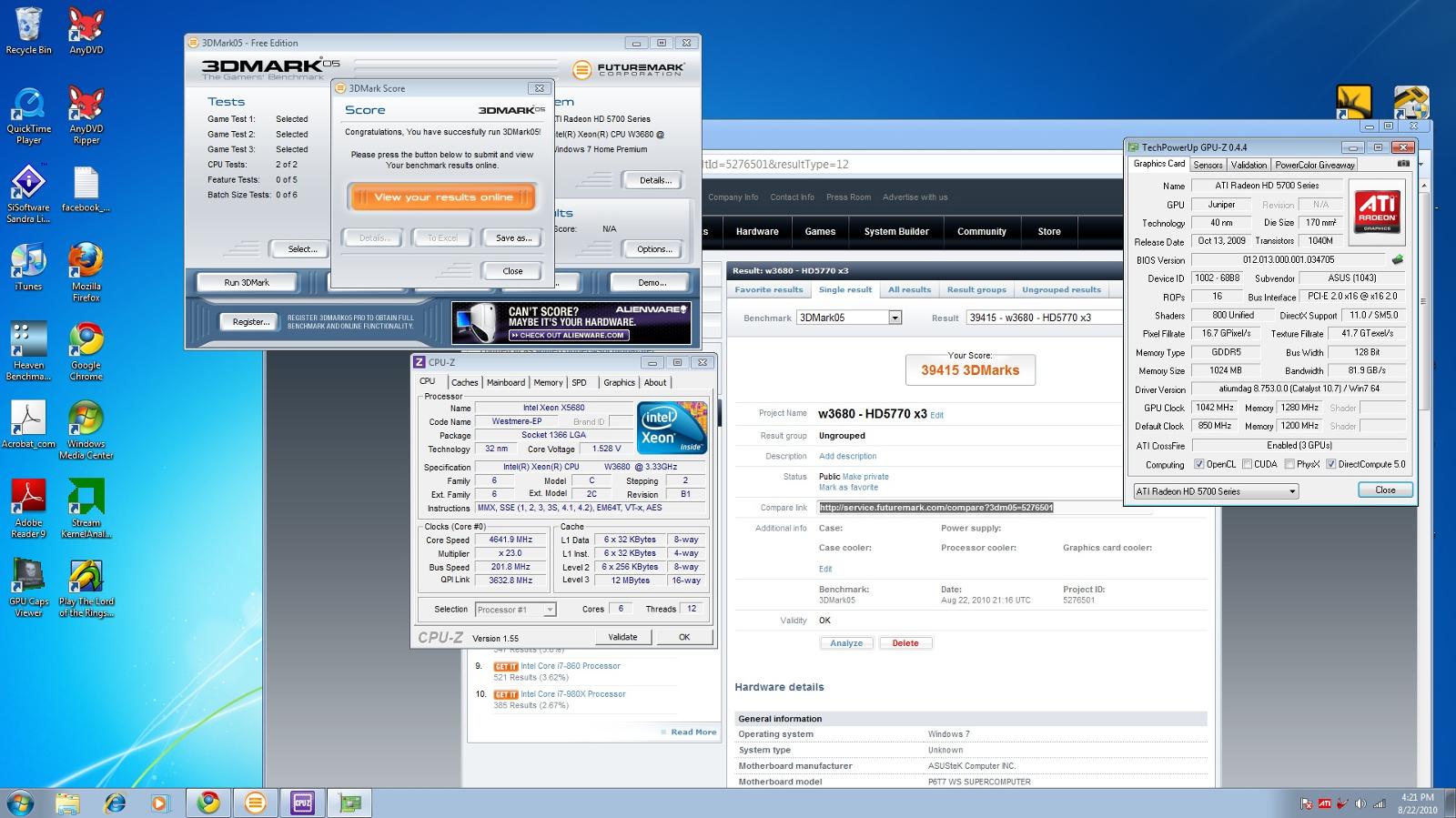Viewport: 1456px width, 818px height.
Task: Open the Recycle Bin desktop icon
Action: click(x=28, y=30)
